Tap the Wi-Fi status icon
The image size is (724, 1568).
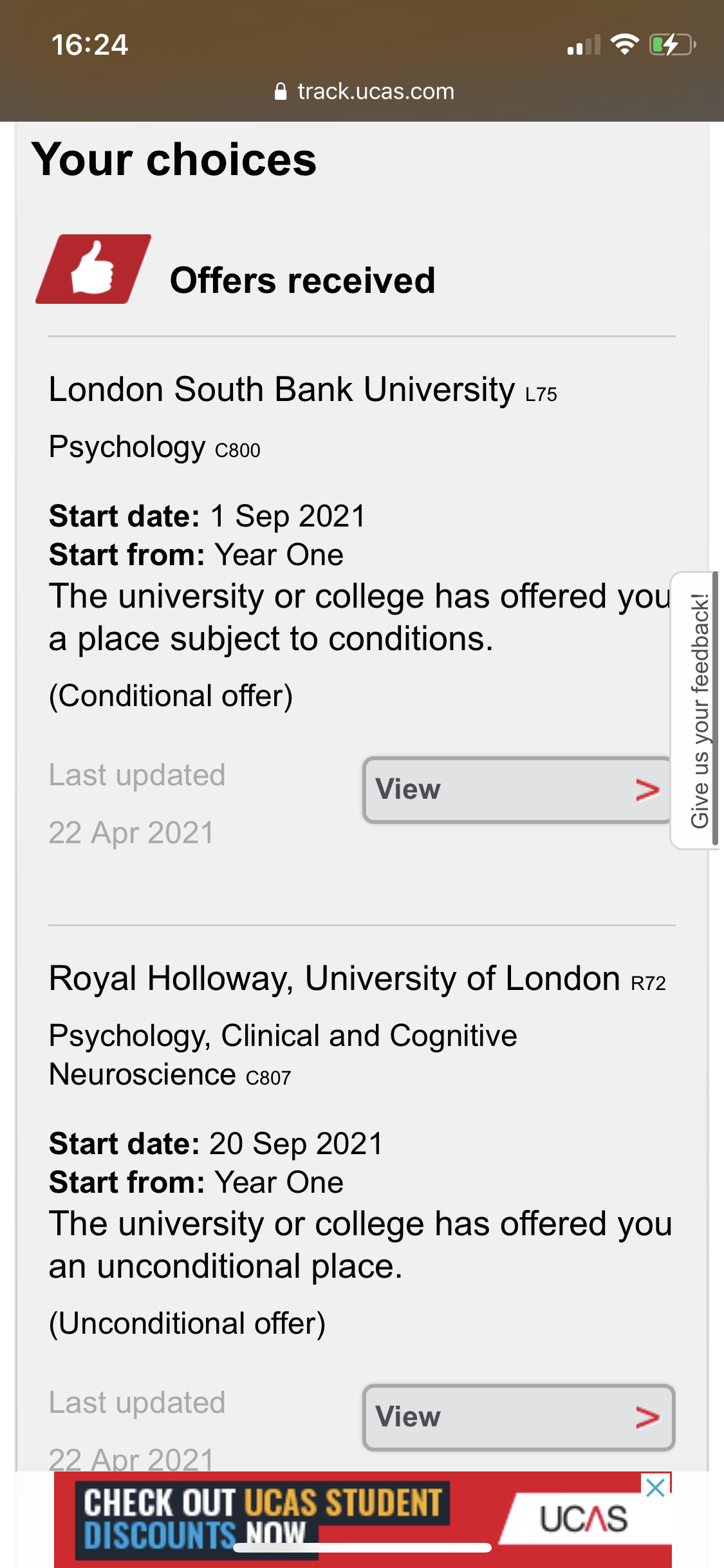click(x=624, y=44)
